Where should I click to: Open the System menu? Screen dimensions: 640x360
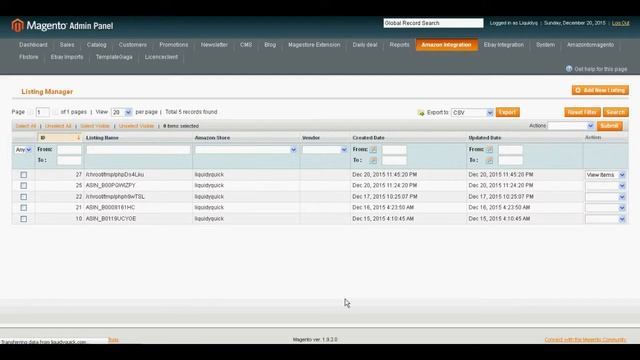pyautogui.click(x=545, y=45)
